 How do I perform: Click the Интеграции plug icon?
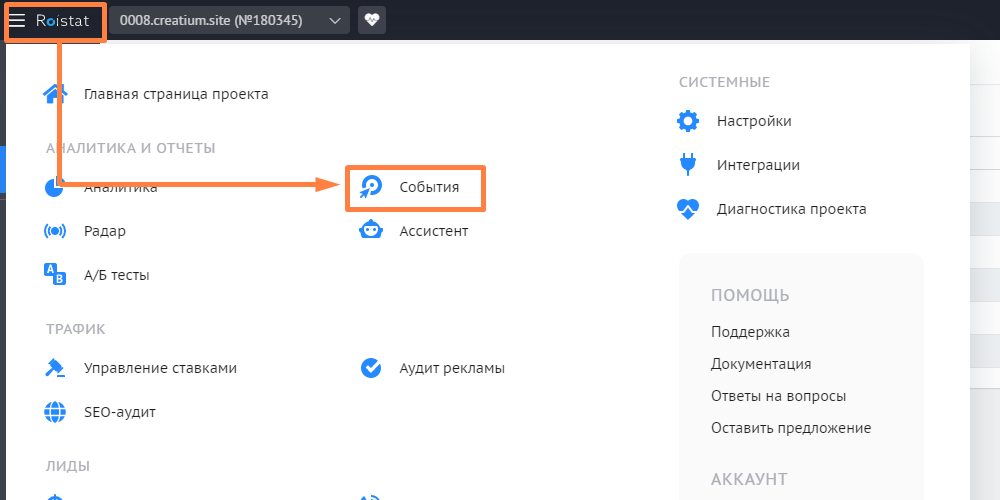[x=688, y=165]
